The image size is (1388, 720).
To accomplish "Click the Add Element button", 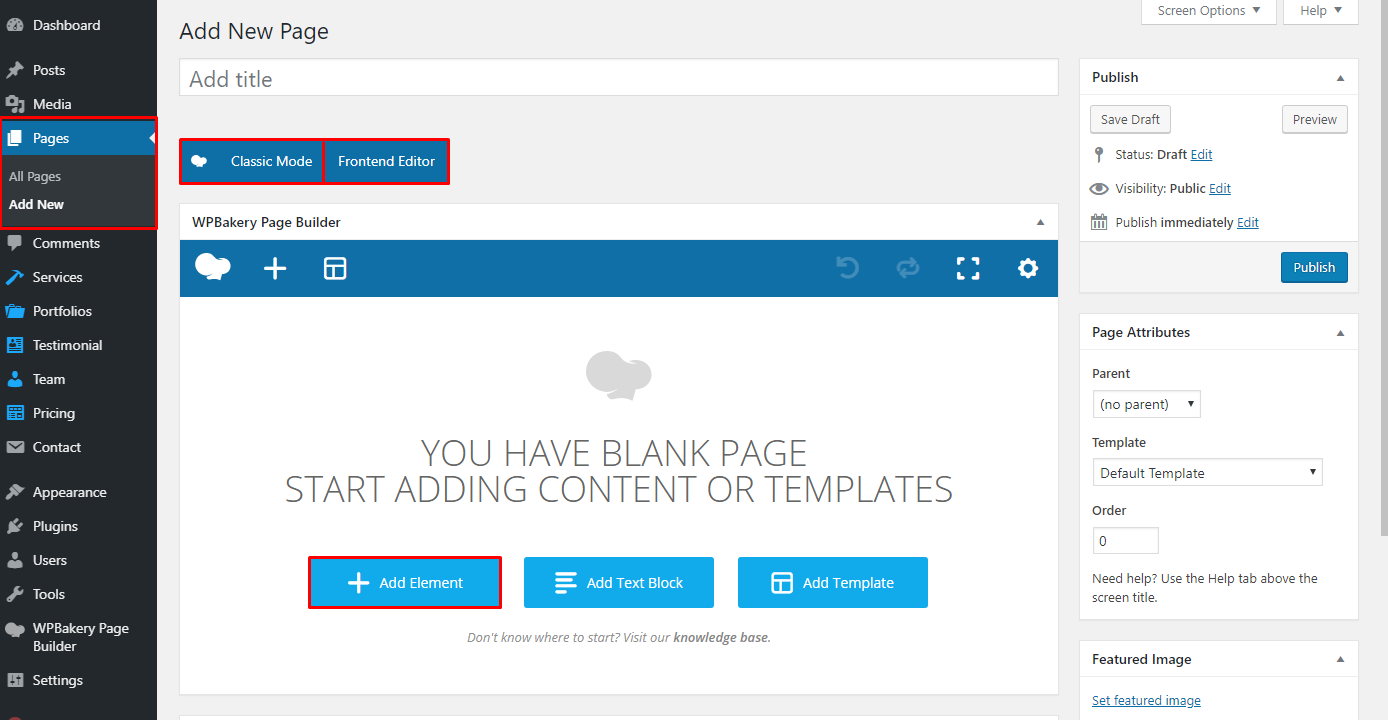I will (x=405, y=583).
